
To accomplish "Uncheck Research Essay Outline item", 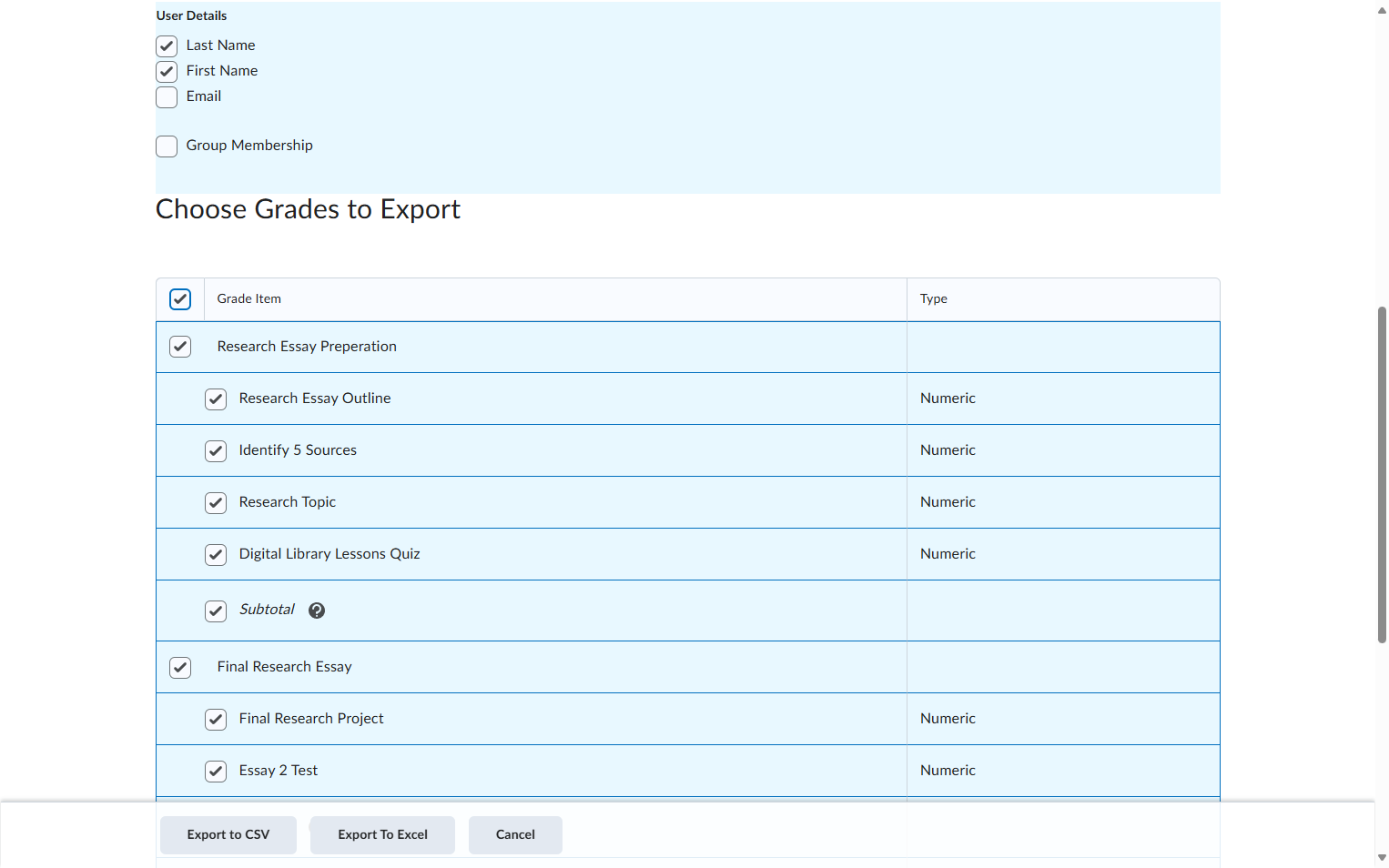I will 216,399.
